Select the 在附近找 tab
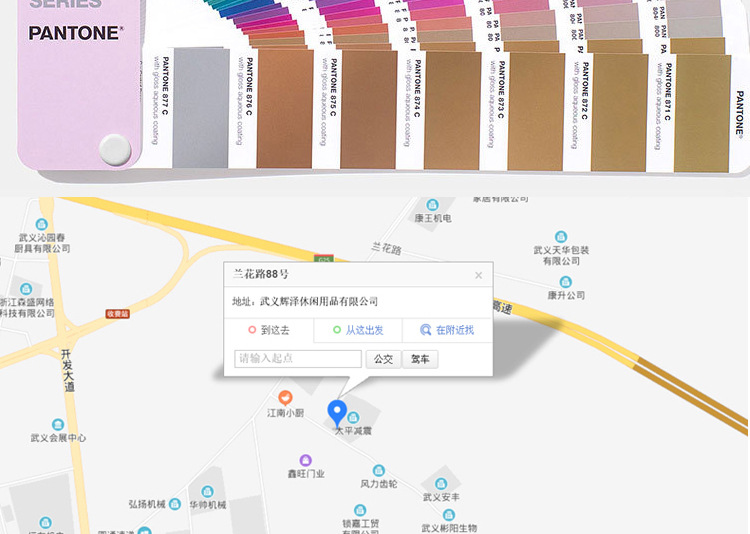Screen dimensions: 750x534 (x=447, y=330)
